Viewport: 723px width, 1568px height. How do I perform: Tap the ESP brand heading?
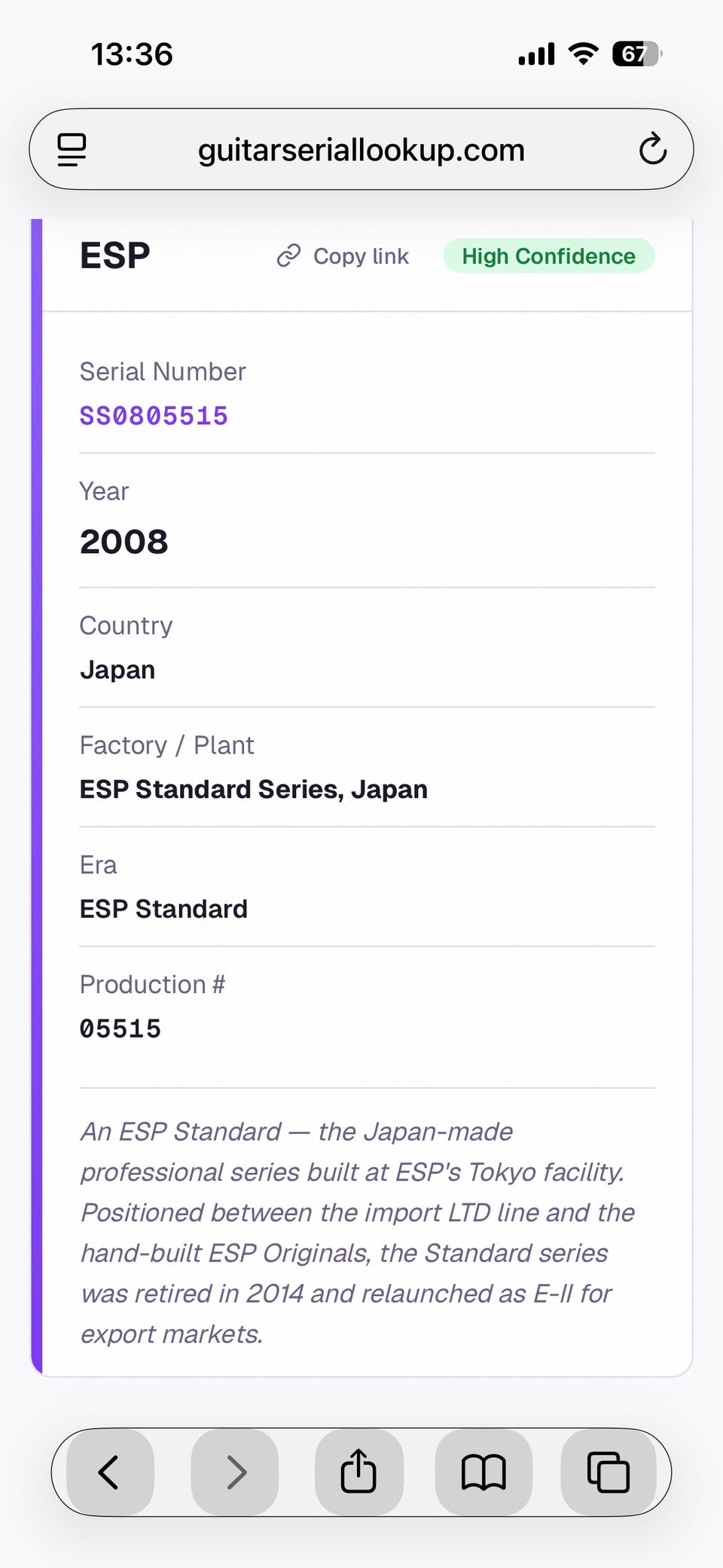pyautogui.click(x=115, y=255)
